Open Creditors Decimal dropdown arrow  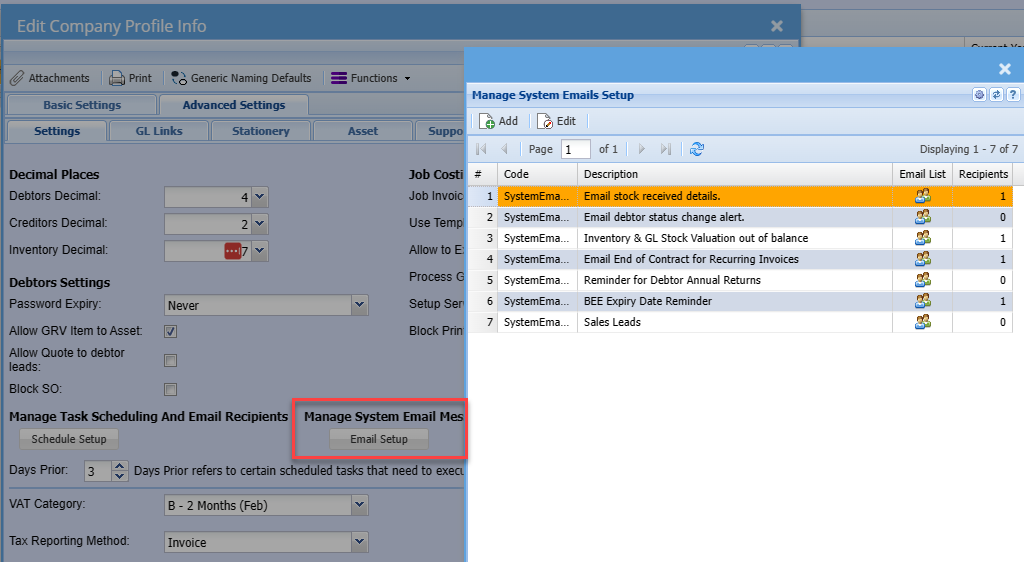point(260,224)
